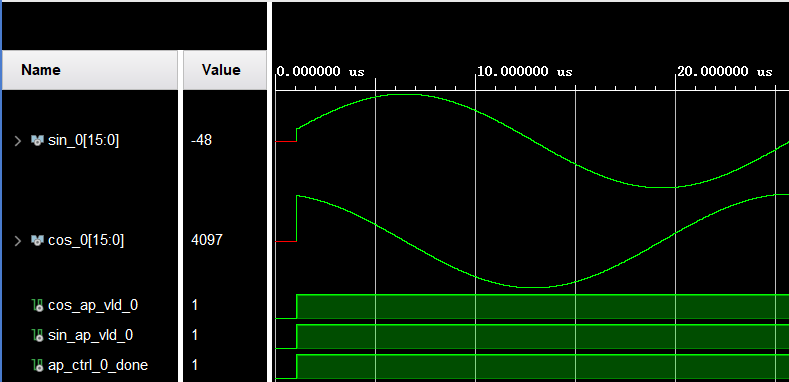Click the 0.000000 us timeline marker
The width and height of the screenshot is (789, 382).
(321, 72)
